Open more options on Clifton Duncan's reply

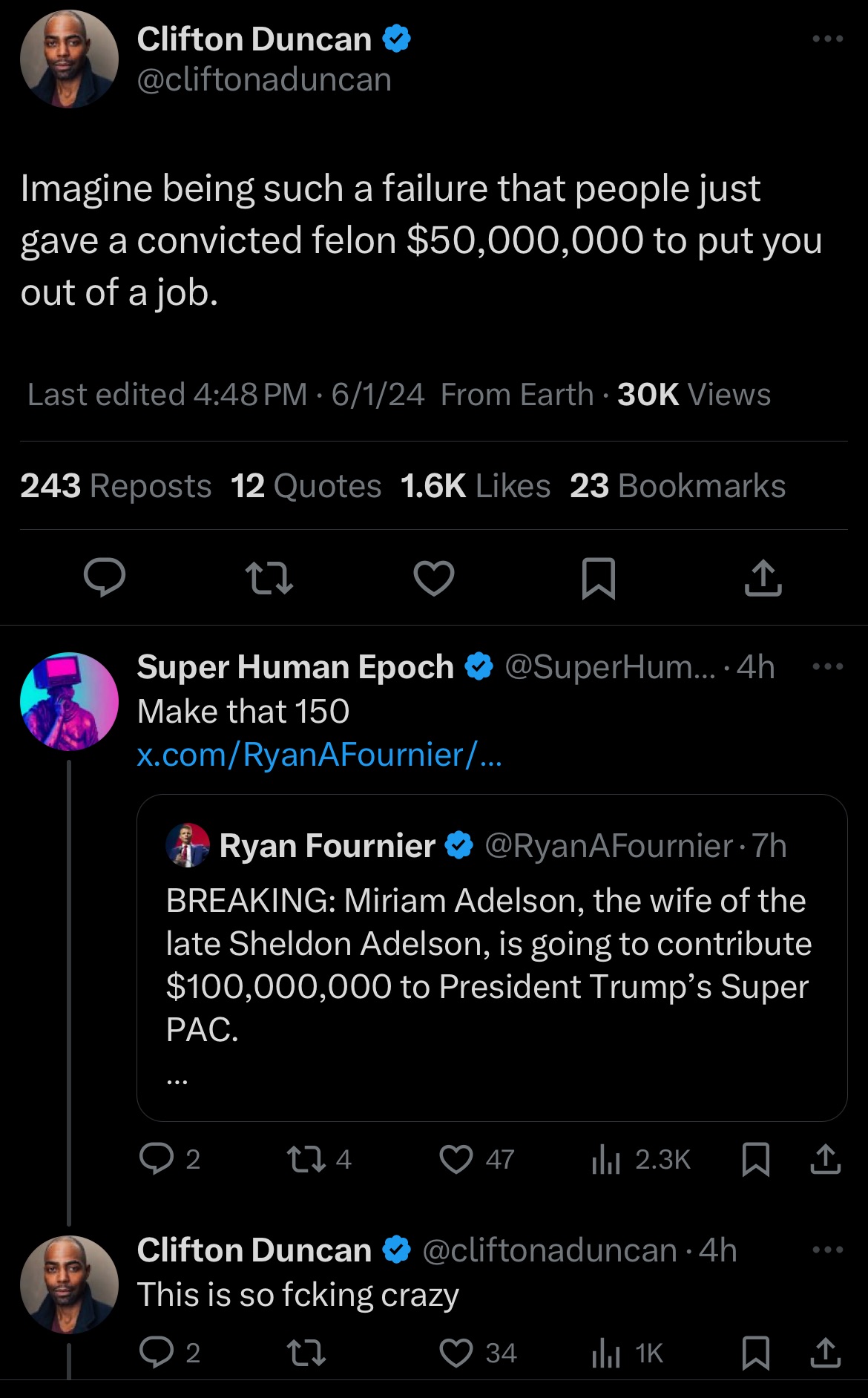click(x=828, y=1250)
